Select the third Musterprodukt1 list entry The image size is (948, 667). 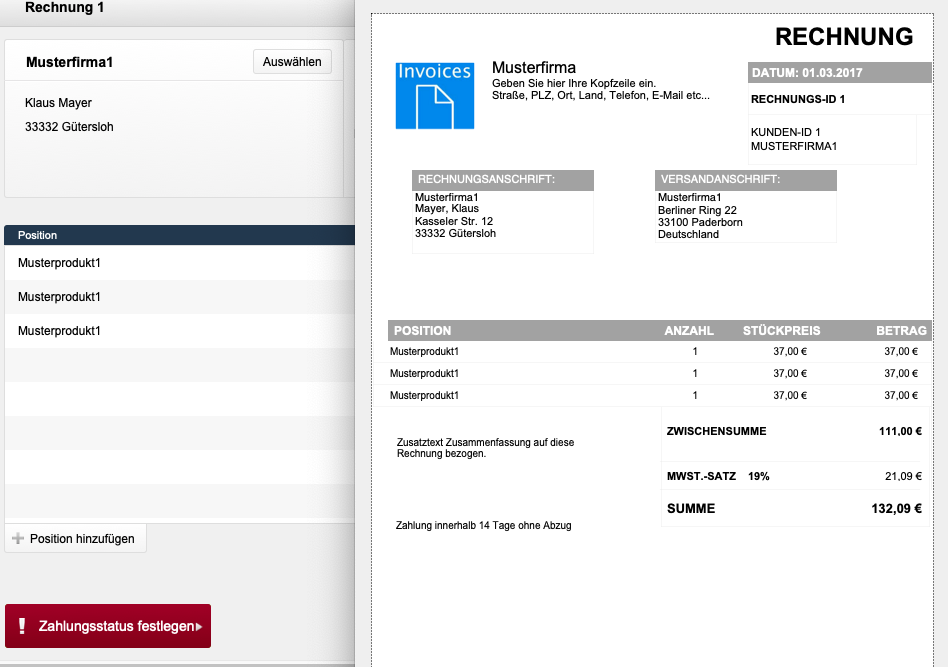(60, 331)
